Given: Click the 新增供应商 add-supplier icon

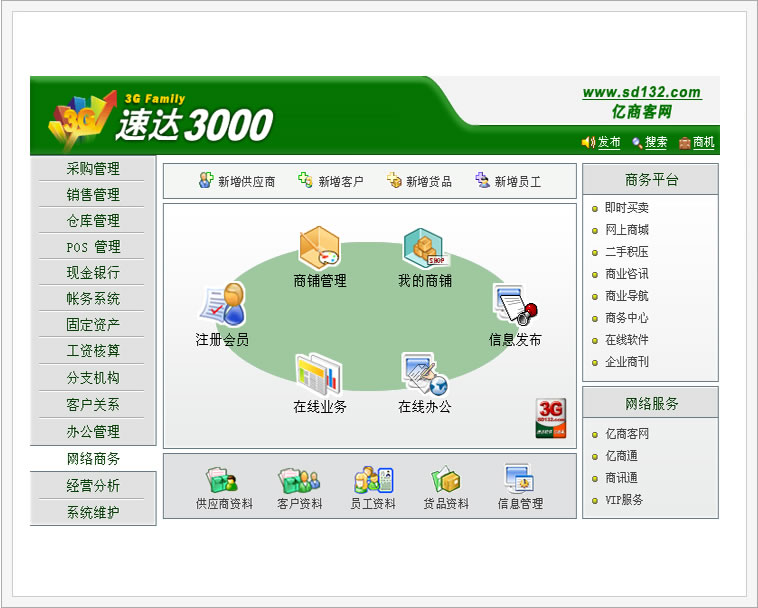Looking at the screenshot, I should [206, 180].
